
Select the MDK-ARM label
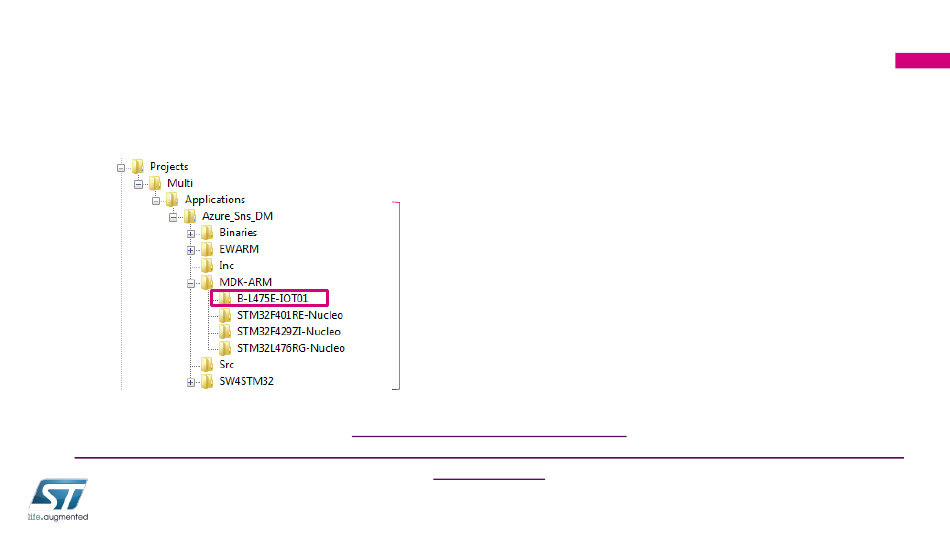pos(245,282)
